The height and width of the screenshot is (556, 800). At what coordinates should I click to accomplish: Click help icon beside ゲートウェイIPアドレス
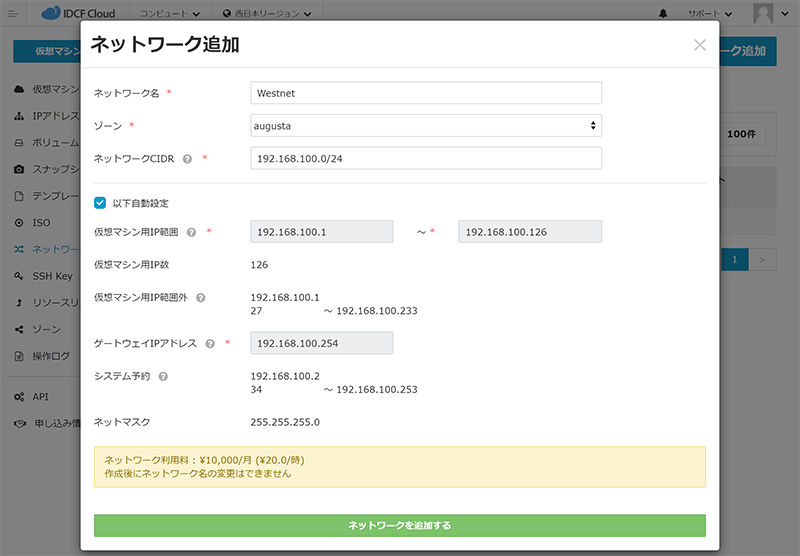point(210,343)
